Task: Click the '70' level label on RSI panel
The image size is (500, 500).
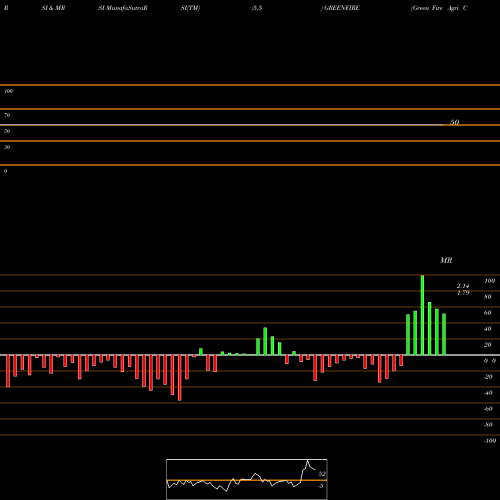Action: coord(7,115)
